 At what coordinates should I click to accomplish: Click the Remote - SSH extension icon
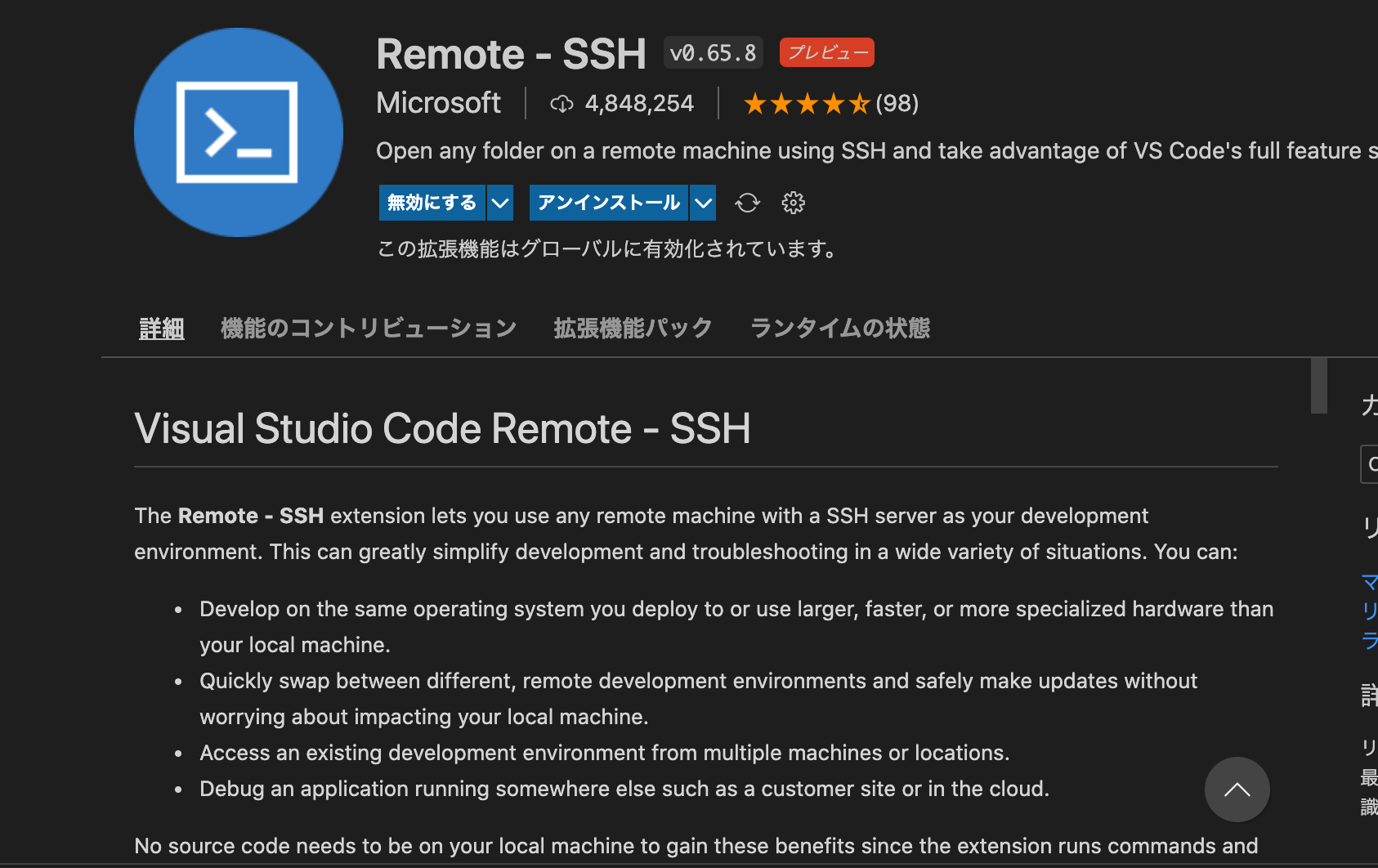point(238,132)
